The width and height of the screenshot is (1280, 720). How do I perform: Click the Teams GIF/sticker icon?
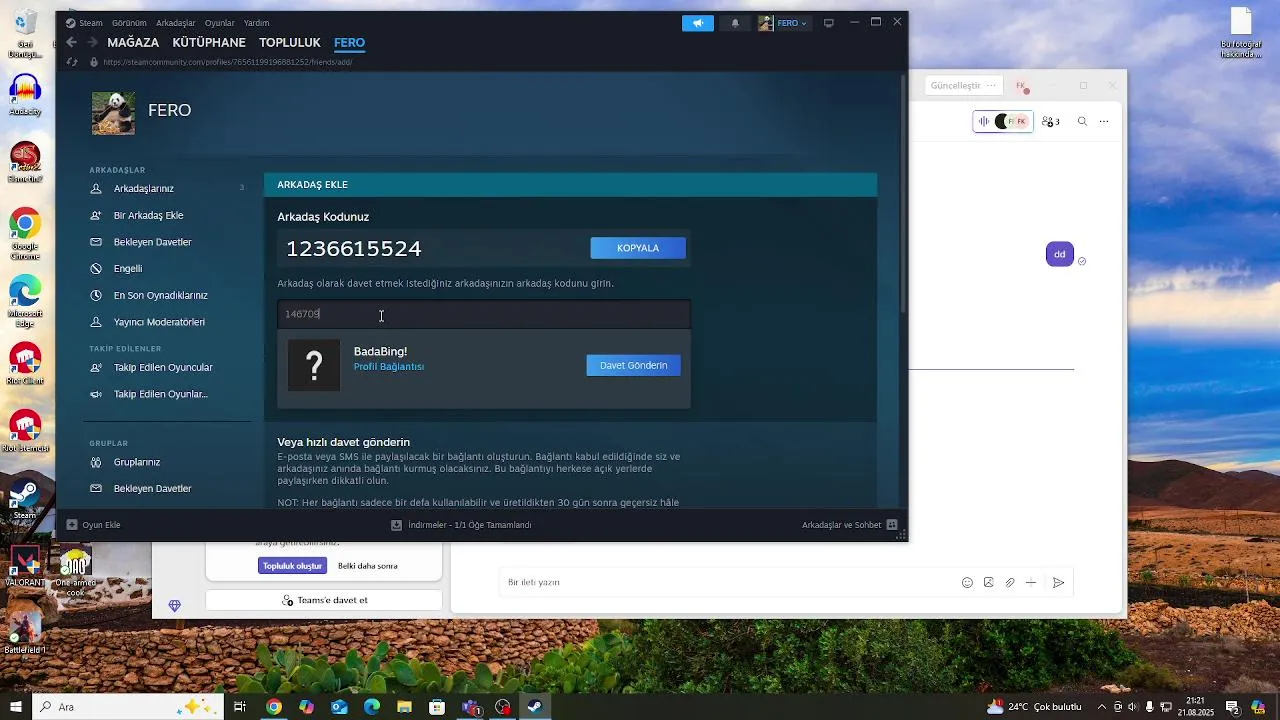click(988, 582)
